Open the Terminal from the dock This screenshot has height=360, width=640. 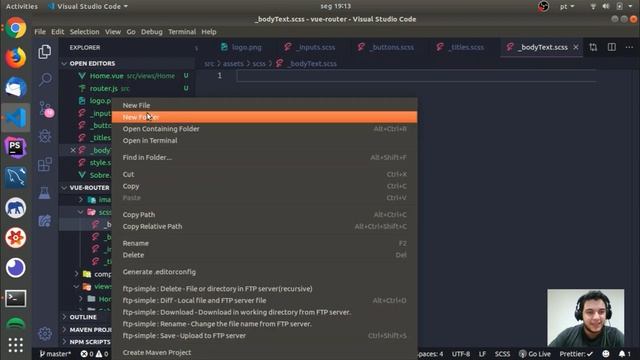click(16, 298)
